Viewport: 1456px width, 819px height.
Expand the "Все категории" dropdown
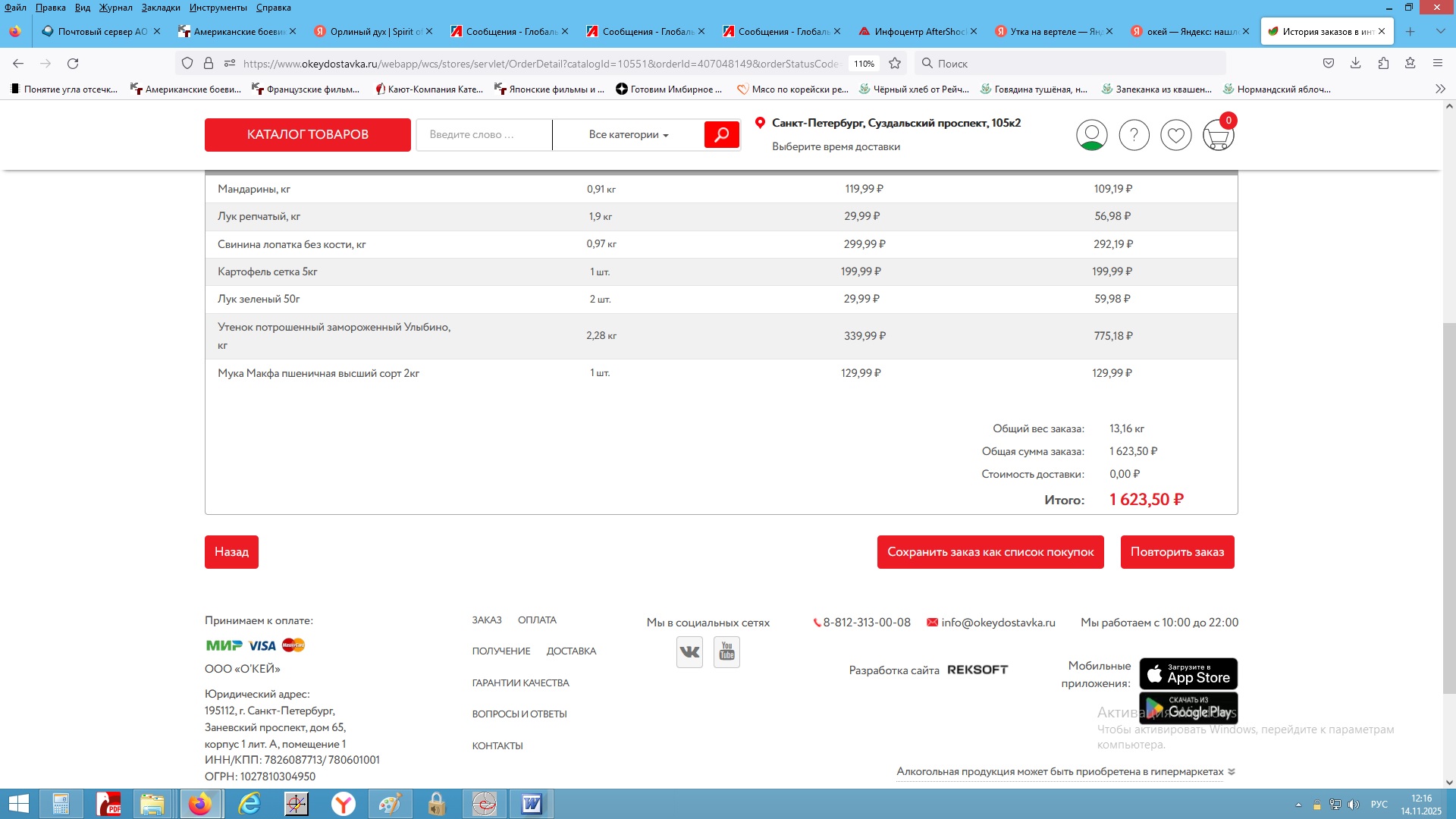tap(628, 135)
